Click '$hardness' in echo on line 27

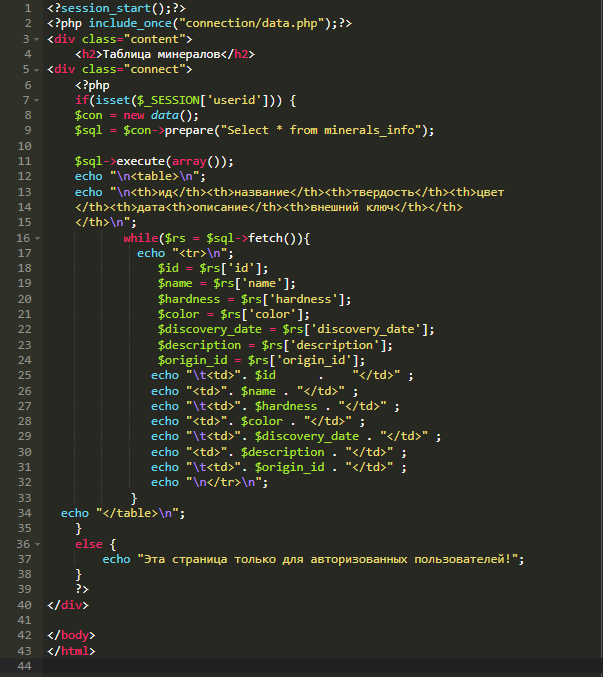(286, 407)
